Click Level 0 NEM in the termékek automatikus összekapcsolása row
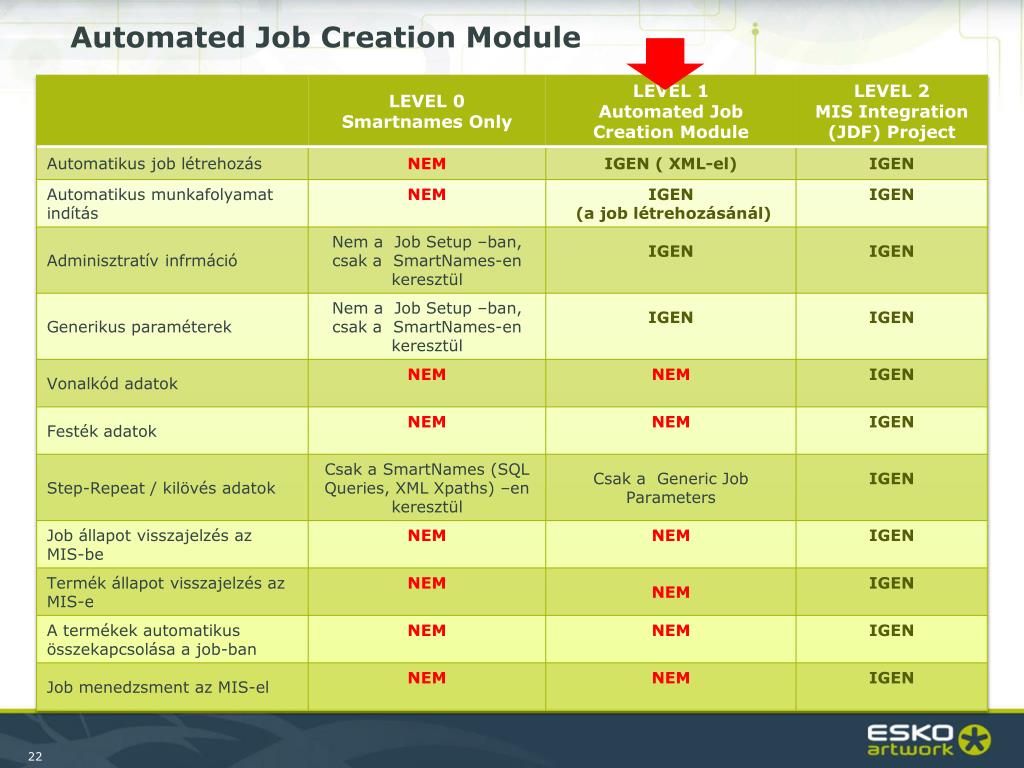This screenshot has width=1024, height=768. click(426, 631)
